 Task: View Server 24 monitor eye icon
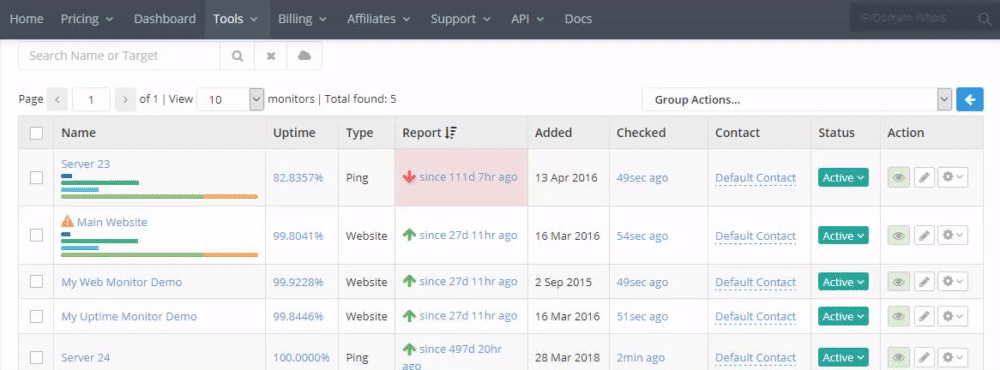click(x=899, y=357)
